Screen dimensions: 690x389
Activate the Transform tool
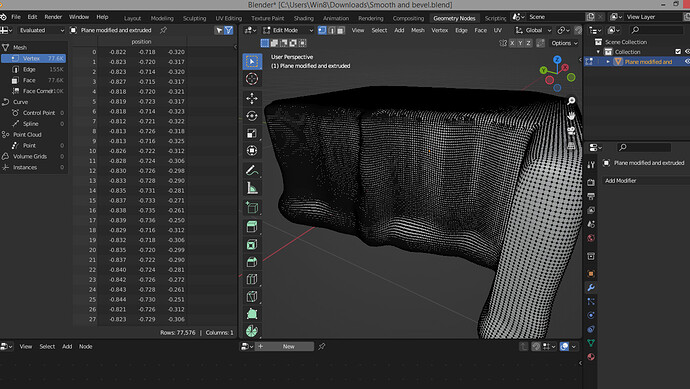click(x=252, y=150)
